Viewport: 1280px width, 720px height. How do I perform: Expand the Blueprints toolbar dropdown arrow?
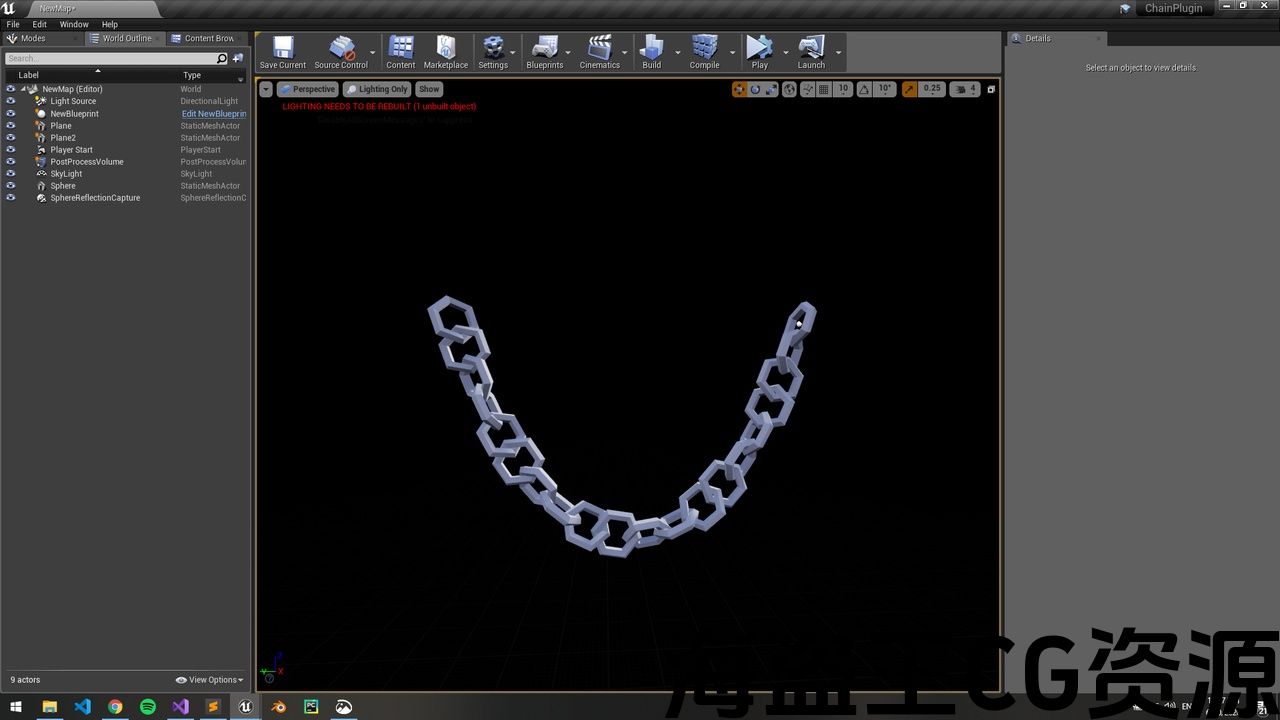click(x=568, y=52)
